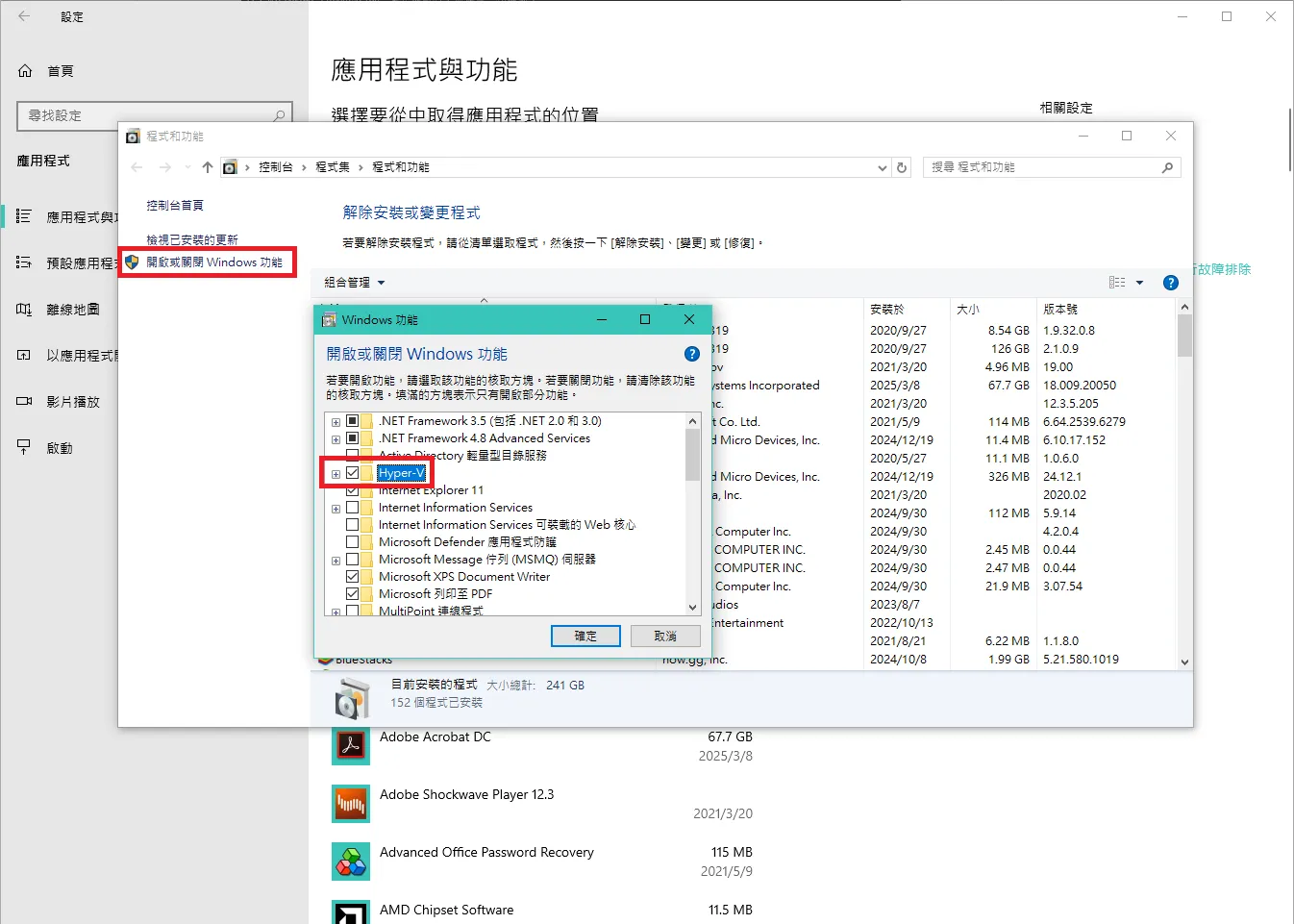1294x924 pixels.
Task: Click the magnifier in Settings search box
Action: point(279,115)
